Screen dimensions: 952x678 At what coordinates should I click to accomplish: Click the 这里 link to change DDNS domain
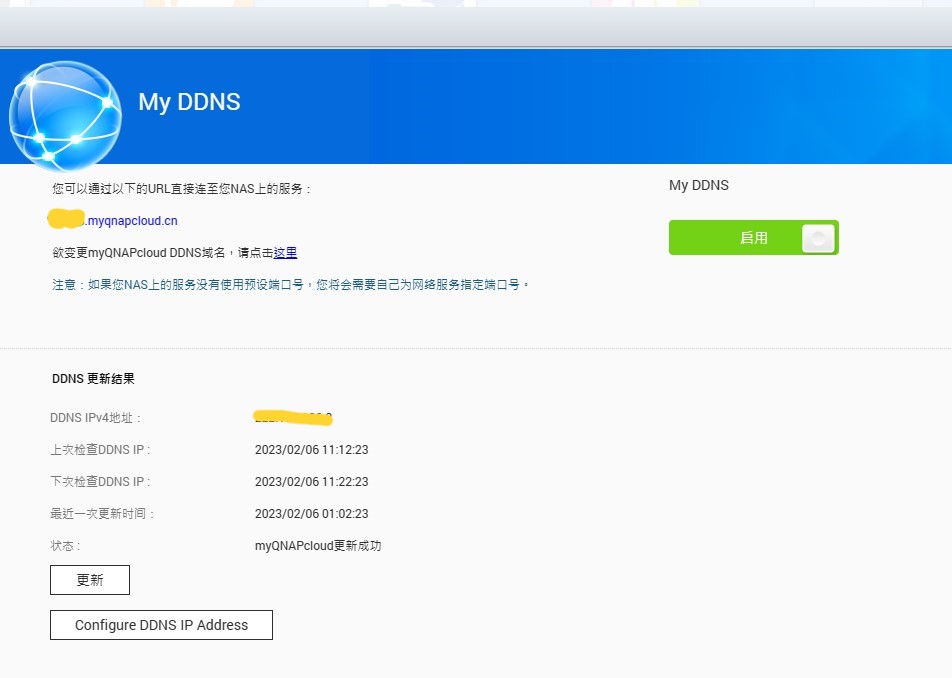tap(285, 253)
